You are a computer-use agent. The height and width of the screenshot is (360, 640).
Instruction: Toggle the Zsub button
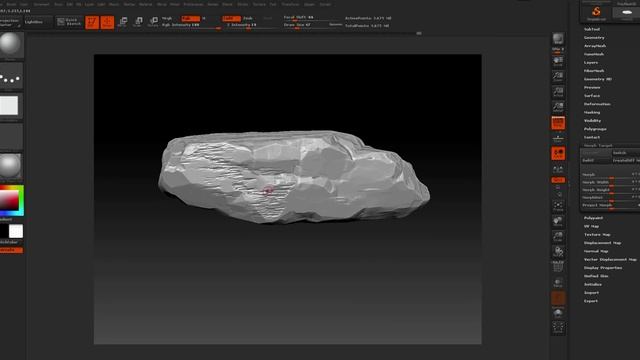click(x=248, y=18)
